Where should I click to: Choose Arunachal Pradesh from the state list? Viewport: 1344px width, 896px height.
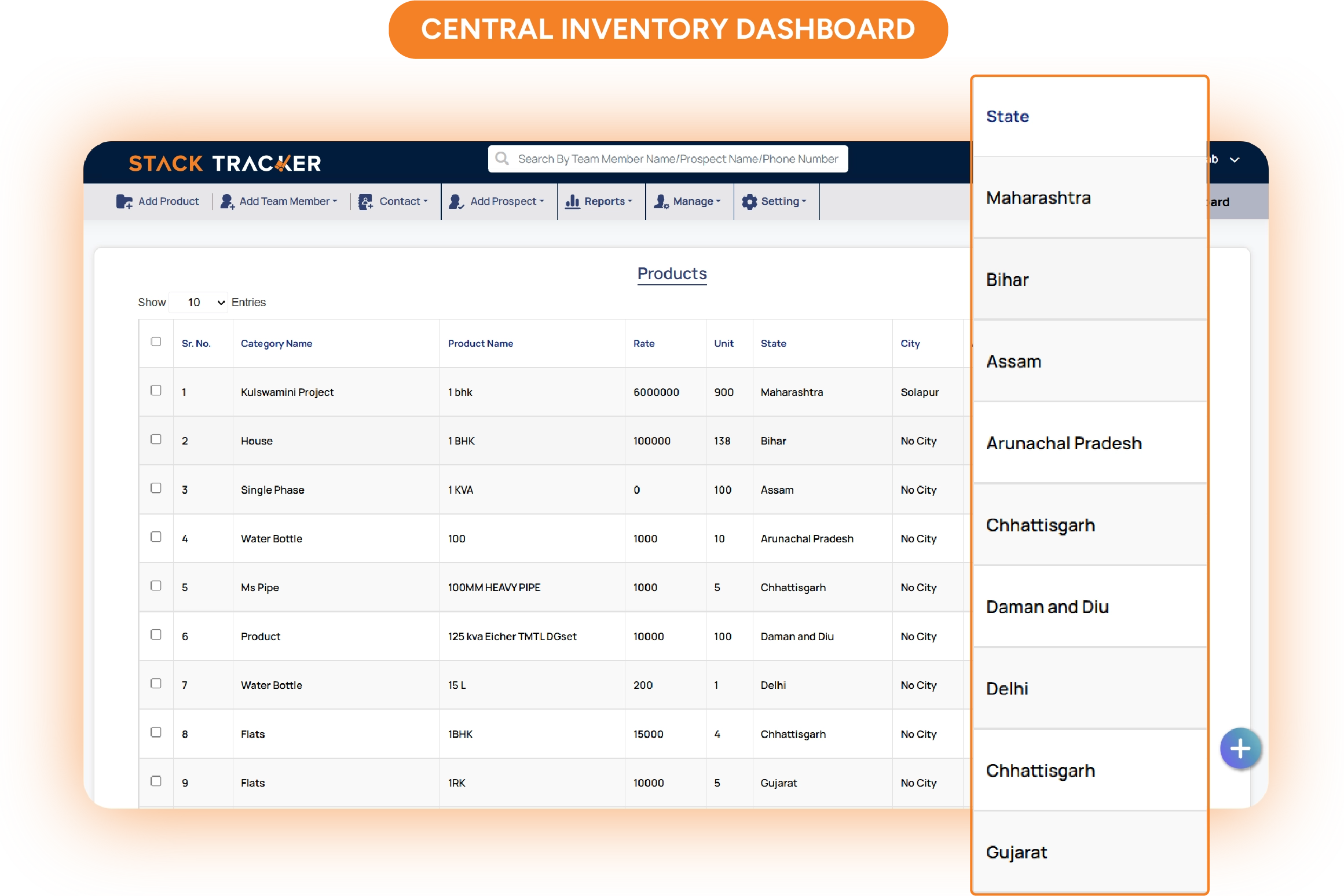click(x=1063, y=443)
